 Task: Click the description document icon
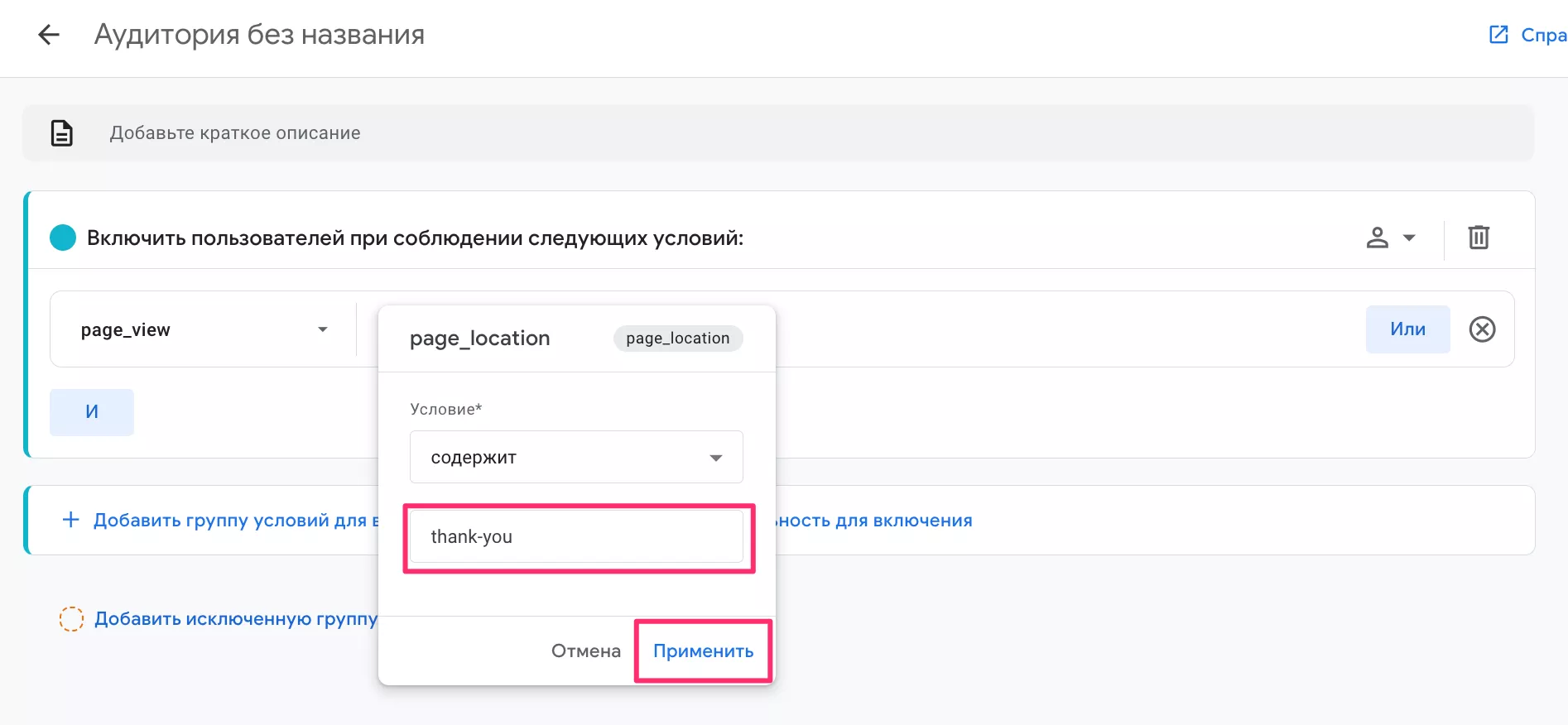click(62, 133)
